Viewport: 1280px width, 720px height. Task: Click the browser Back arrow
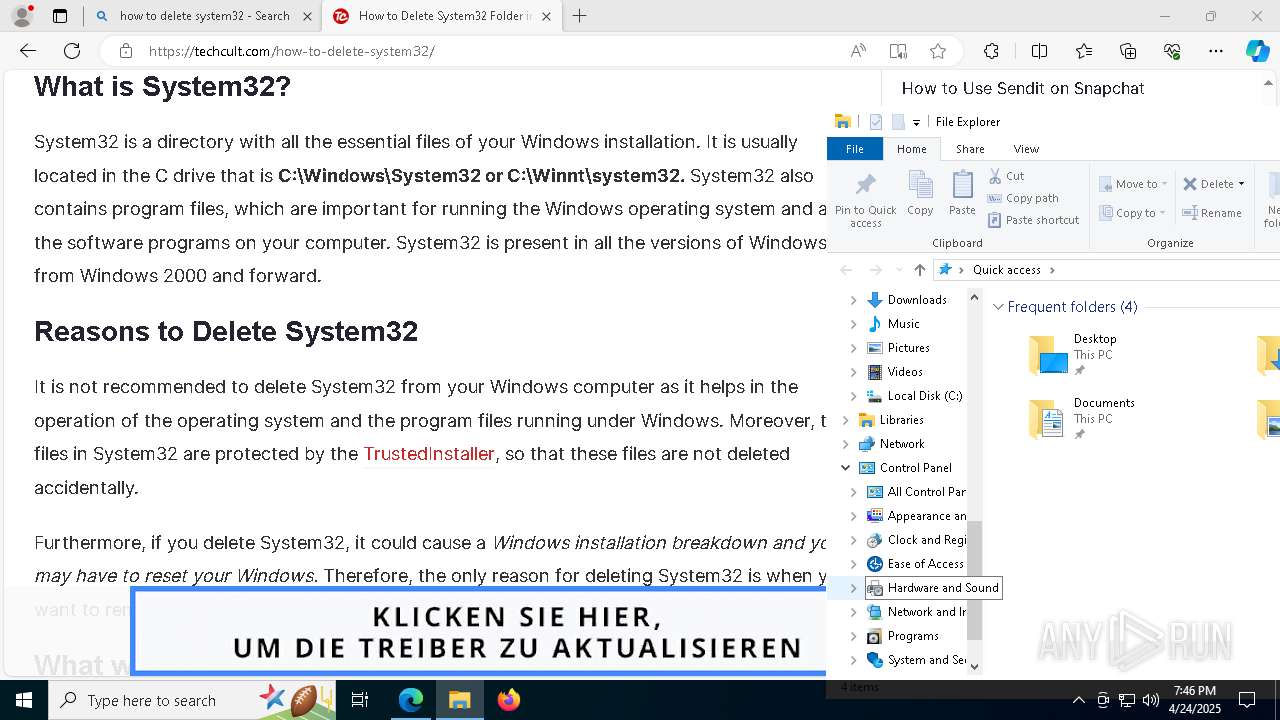28,51
